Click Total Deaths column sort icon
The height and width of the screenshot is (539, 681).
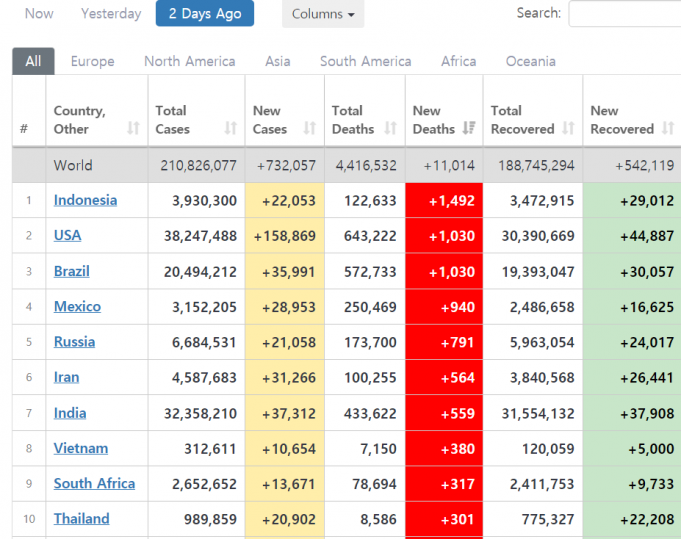pos(389,129)
